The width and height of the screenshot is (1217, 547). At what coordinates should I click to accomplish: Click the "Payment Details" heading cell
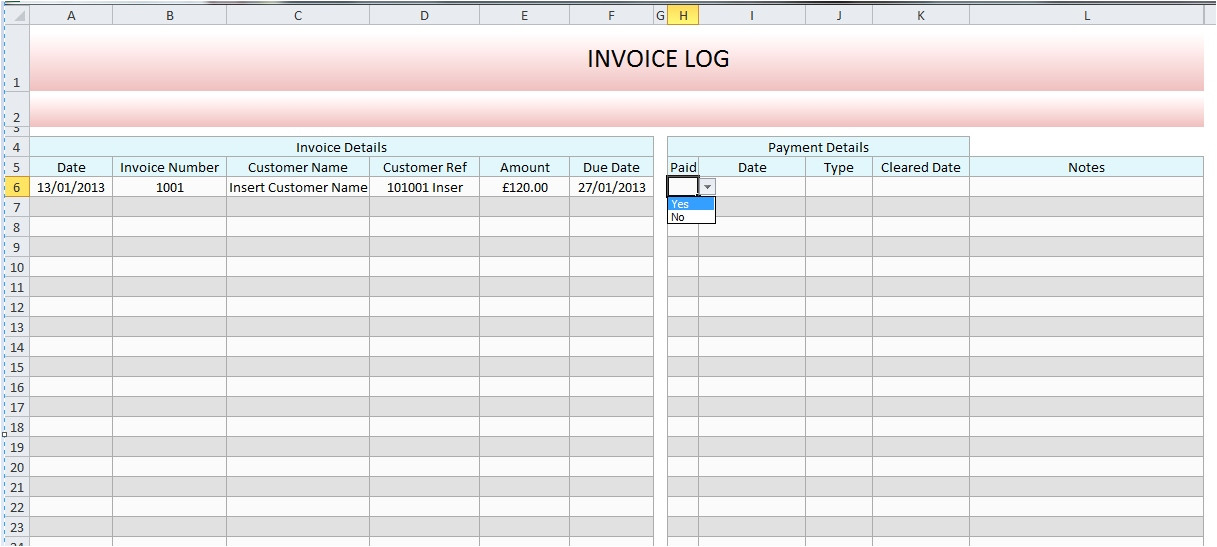pos(818,147)
